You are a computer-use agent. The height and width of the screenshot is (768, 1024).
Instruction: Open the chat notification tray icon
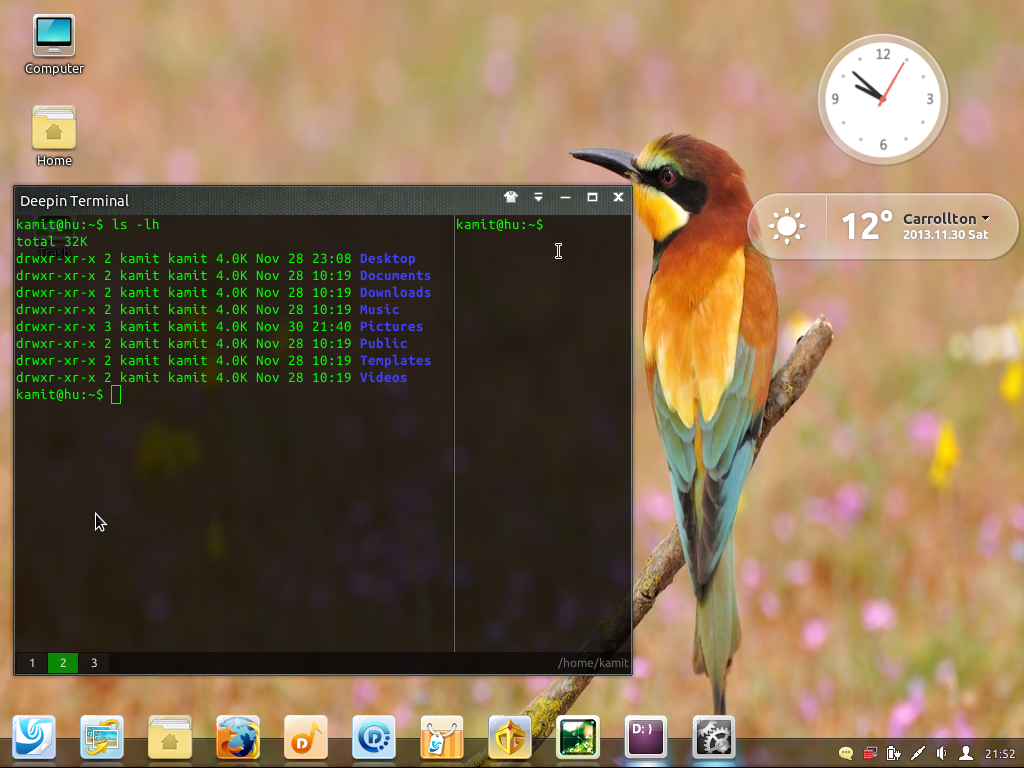click(846, 753)
